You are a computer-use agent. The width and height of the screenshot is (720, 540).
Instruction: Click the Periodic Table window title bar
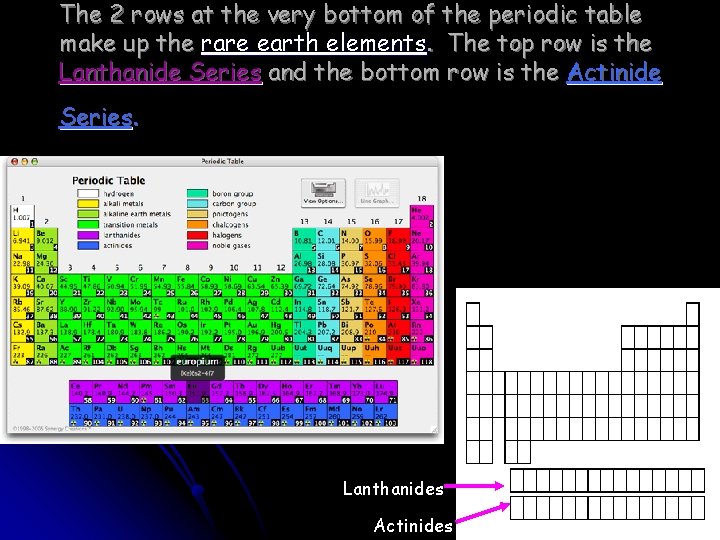[222, 161]
